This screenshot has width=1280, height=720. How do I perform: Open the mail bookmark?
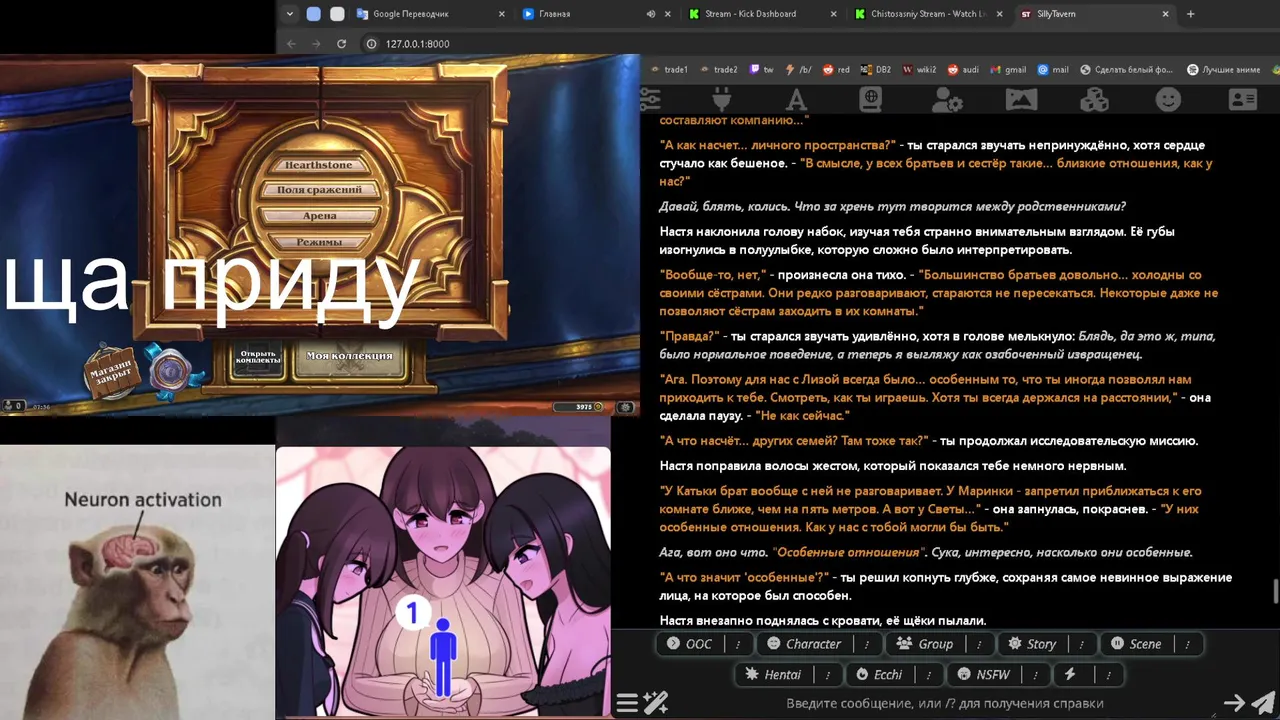pyautogui.click(x=1053, y=70)
